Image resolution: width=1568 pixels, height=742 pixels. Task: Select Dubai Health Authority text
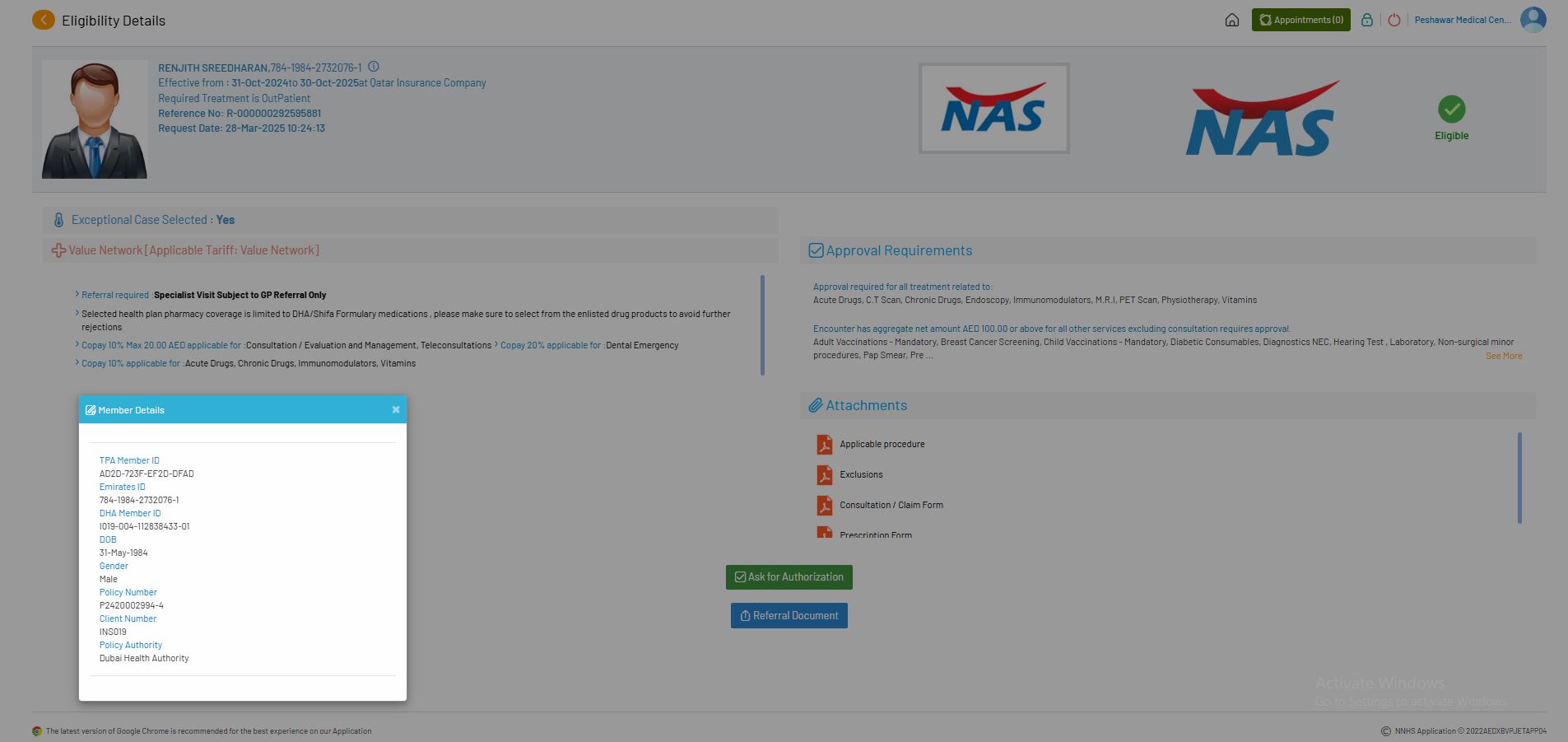(144, 659)
